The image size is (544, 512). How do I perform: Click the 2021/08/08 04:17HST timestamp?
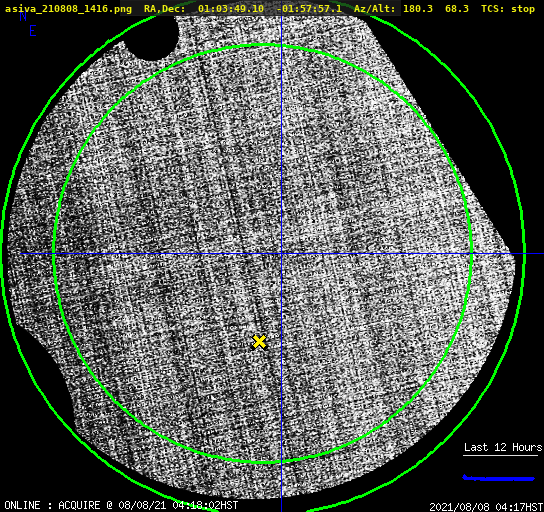[486, 507]
